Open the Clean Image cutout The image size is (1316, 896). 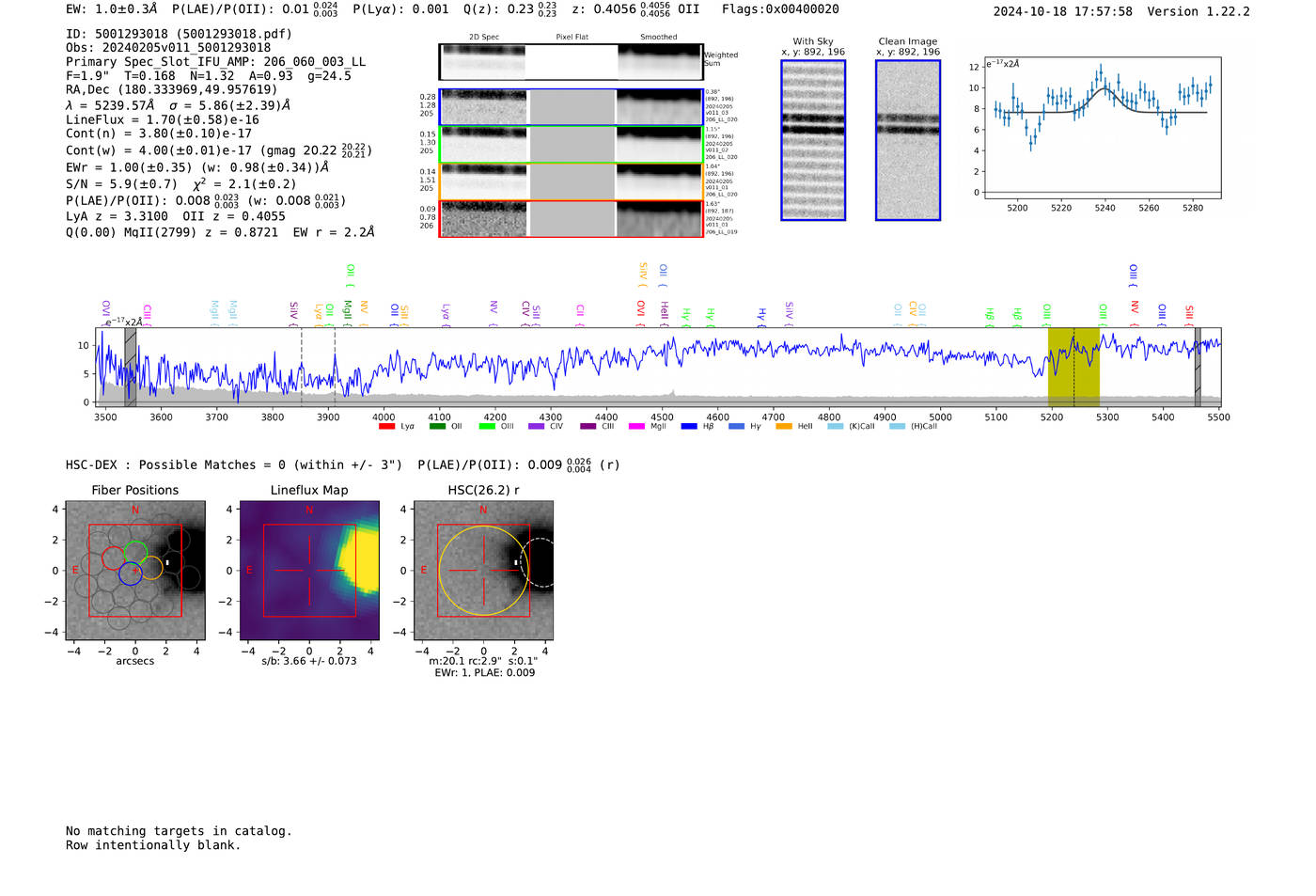[908, 140]
